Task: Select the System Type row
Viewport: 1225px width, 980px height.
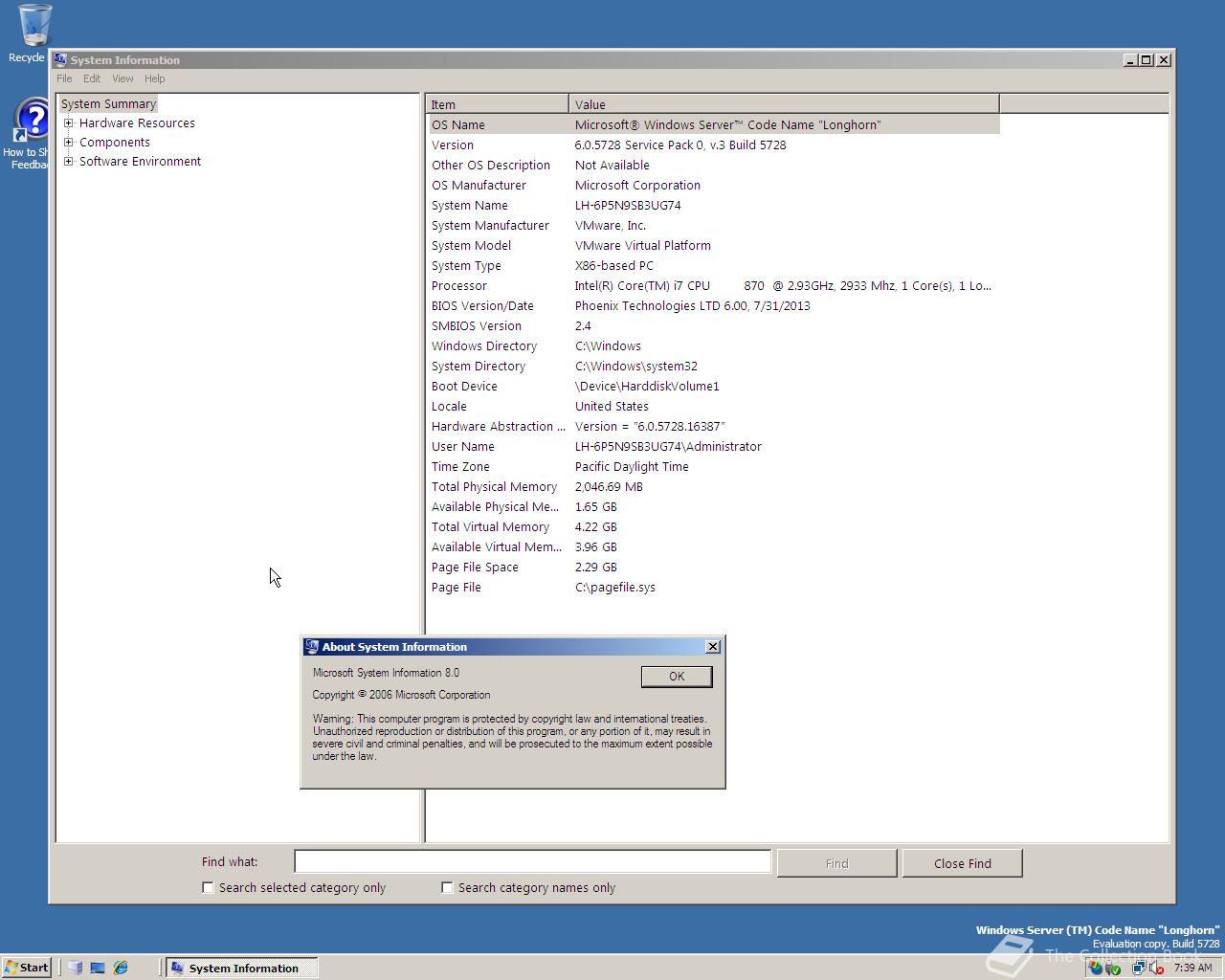Action: 713,265
